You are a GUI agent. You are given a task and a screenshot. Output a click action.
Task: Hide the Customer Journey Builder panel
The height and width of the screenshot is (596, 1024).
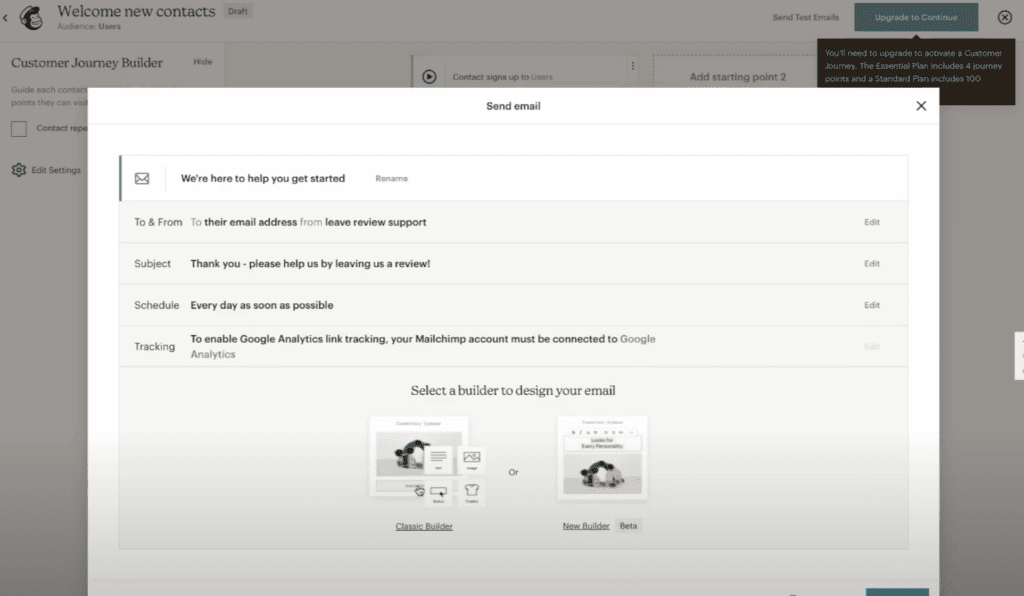pos(202,62)
